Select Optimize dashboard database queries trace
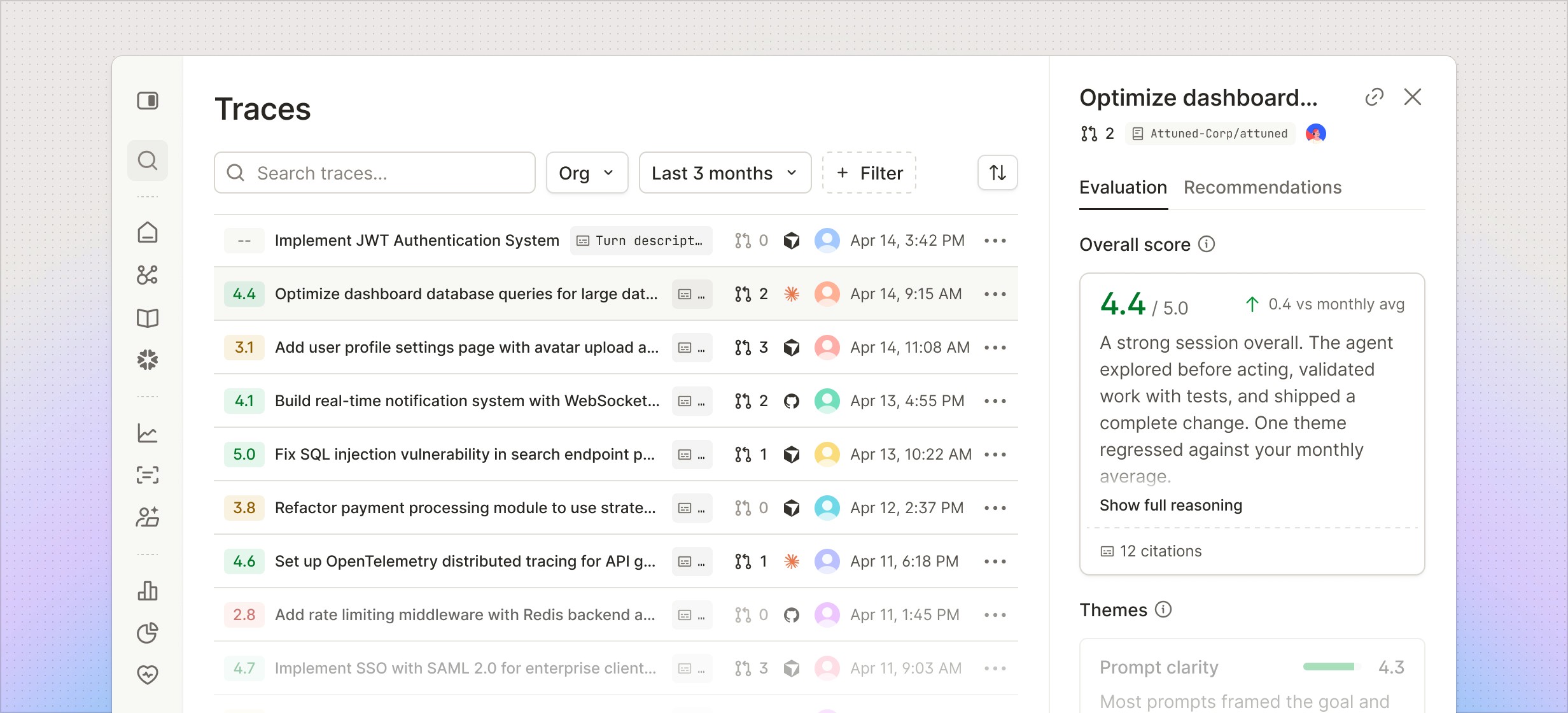 [x=466, y=294]
